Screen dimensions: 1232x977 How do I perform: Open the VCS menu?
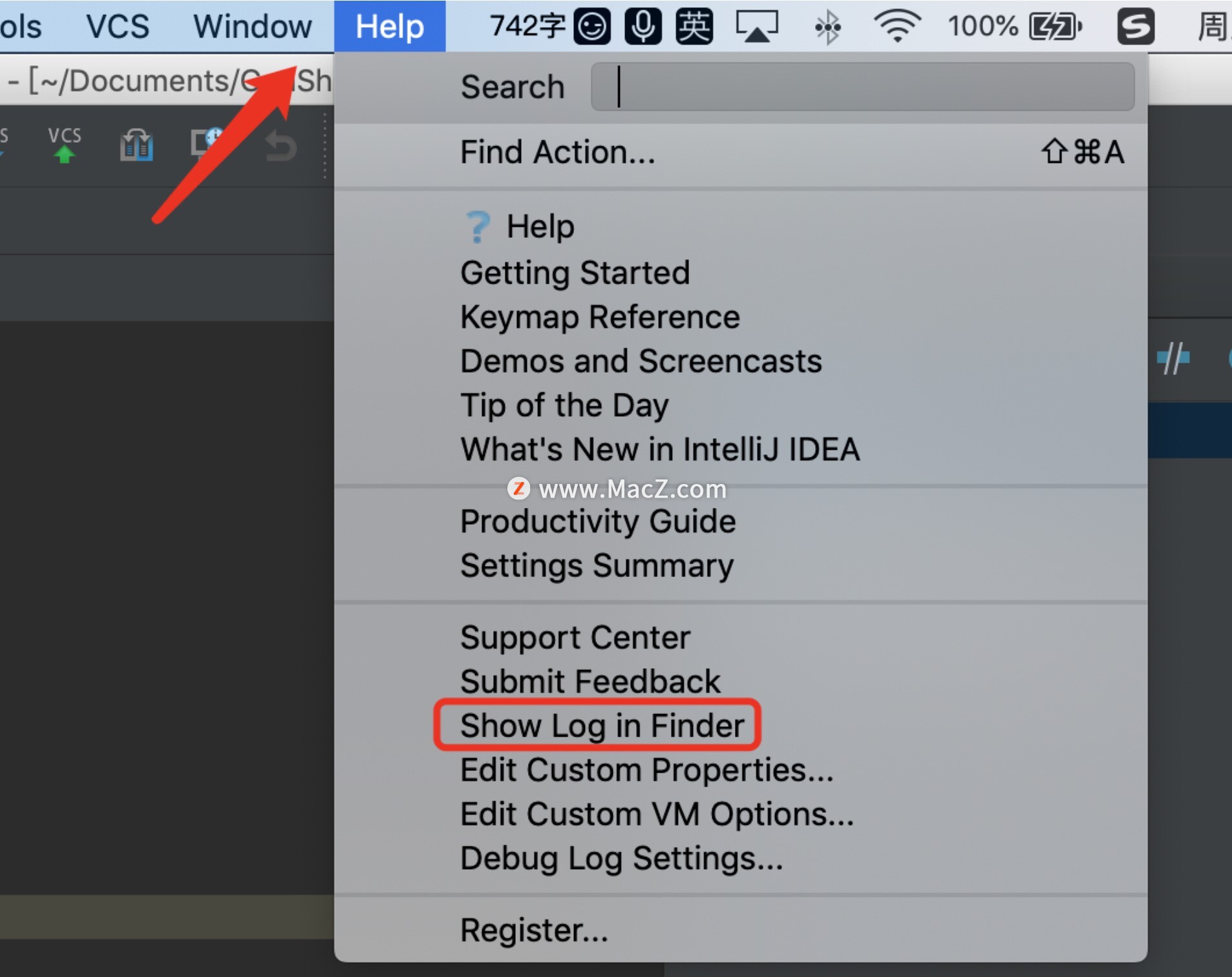point(118,26)
